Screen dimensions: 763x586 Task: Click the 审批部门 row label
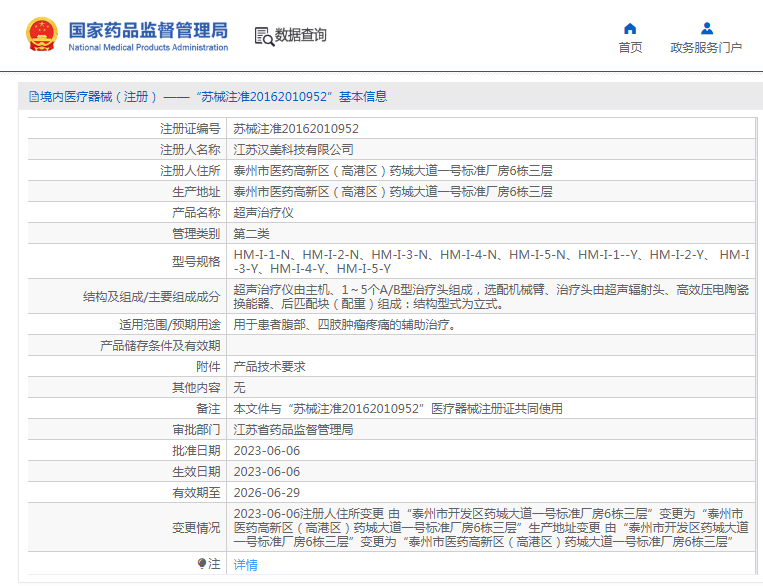pos(196,429)
